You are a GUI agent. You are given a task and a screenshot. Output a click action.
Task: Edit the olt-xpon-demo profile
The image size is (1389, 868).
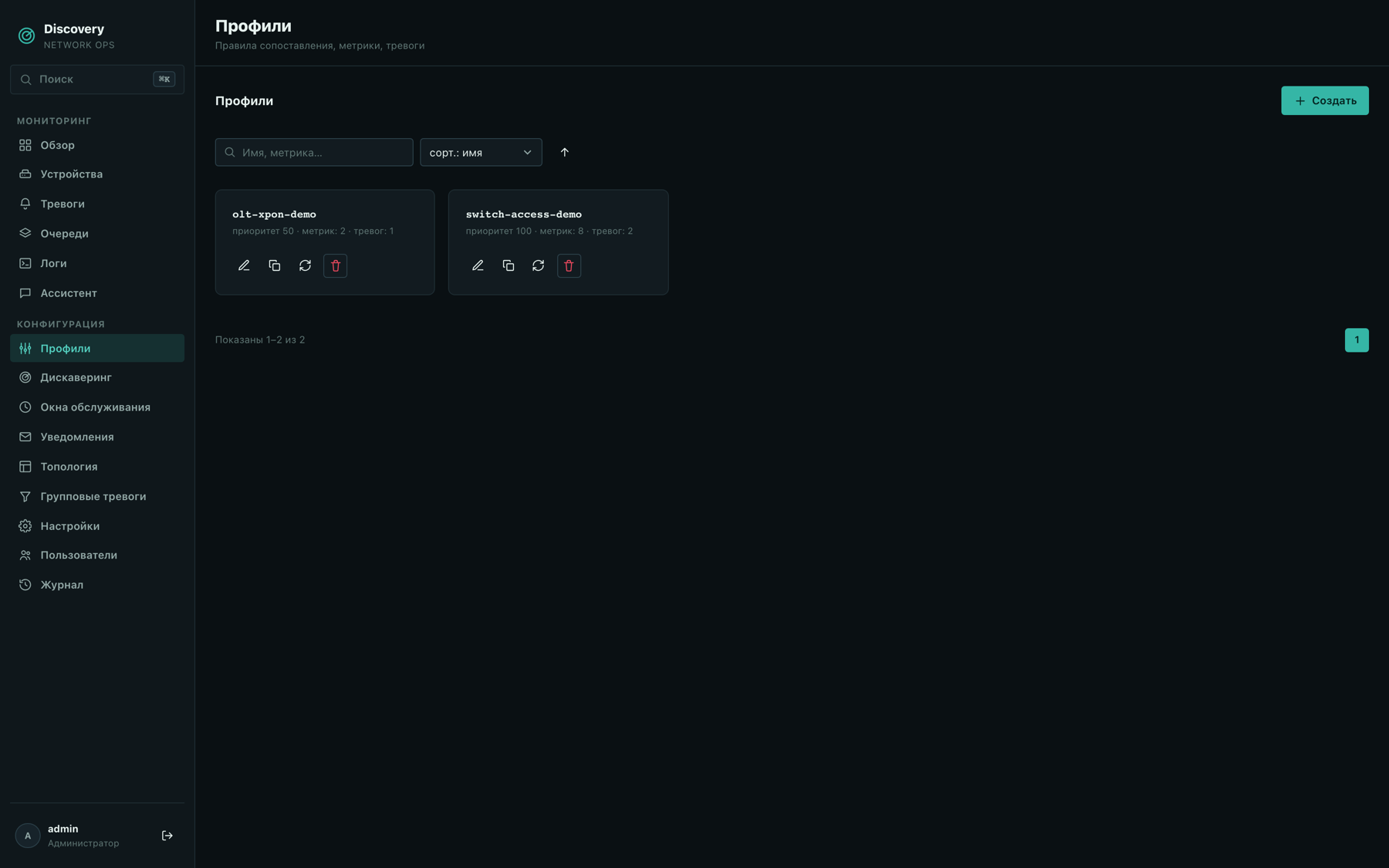pos(244,265)
